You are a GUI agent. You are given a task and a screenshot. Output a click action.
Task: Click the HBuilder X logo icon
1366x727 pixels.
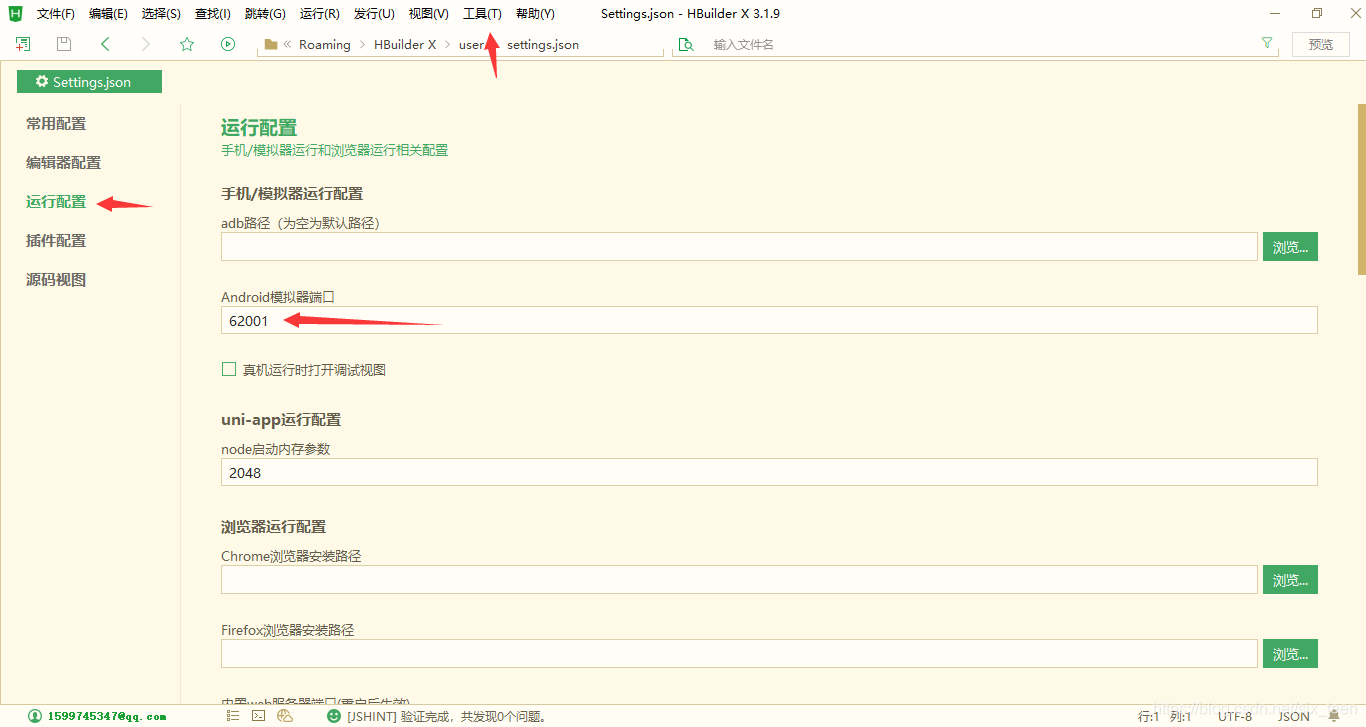[x=15, y=13]
